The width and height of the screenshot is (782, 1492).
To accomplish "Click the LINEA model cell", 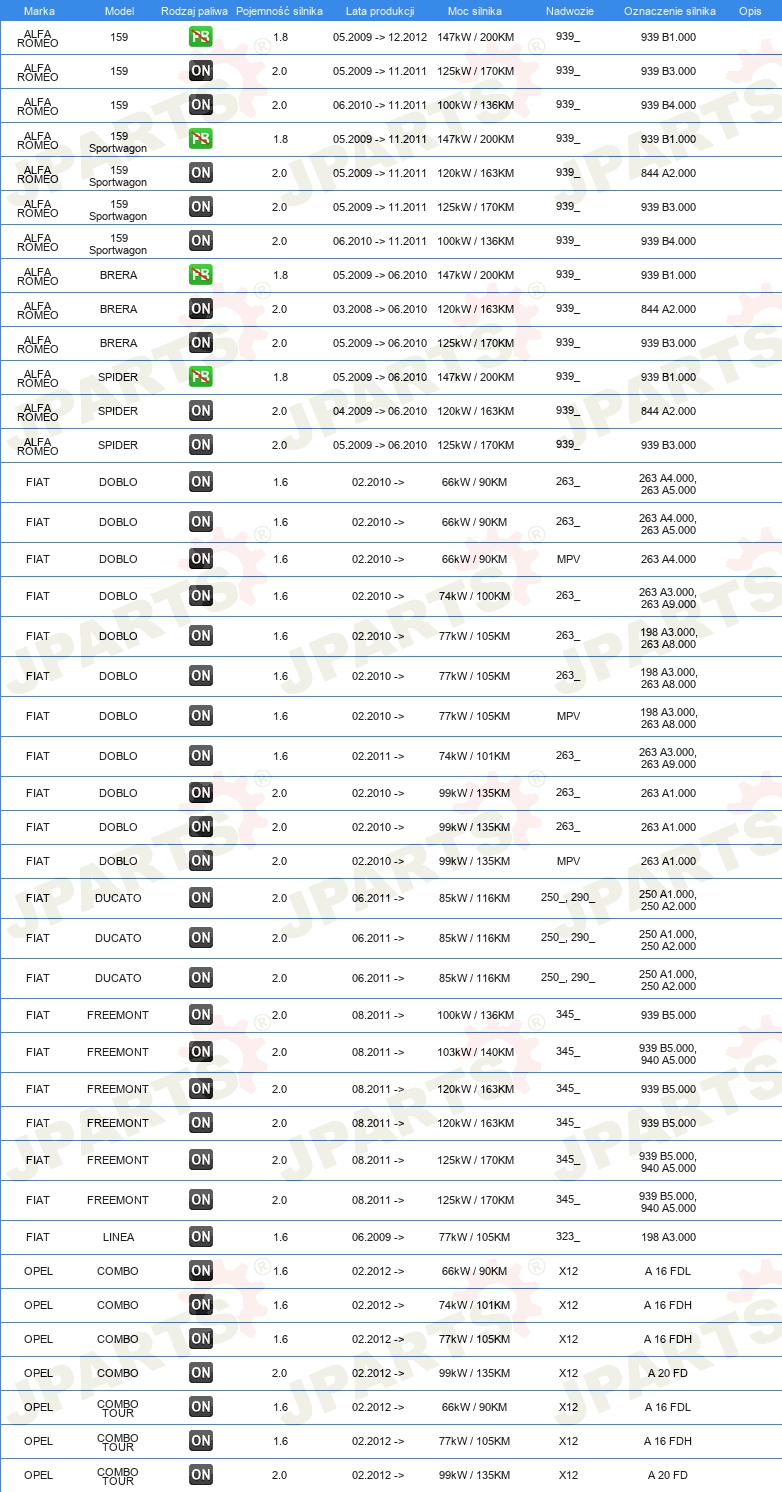I will [118, 1237].
